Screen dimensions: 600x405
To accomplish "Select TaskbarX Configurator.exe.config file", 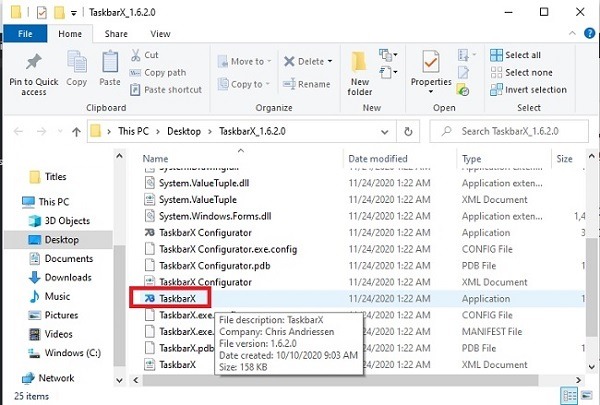I will point(221,249).
